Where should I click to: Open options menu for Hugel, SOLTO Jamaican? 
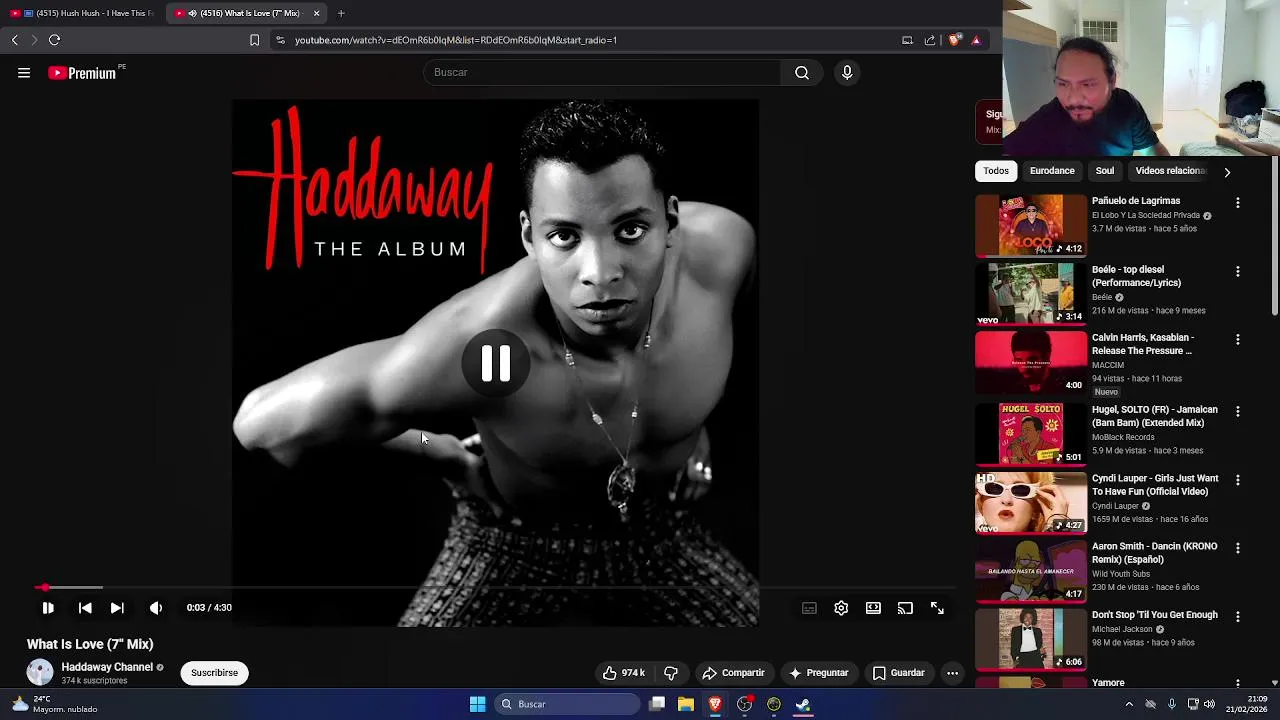pos(1237,412)
